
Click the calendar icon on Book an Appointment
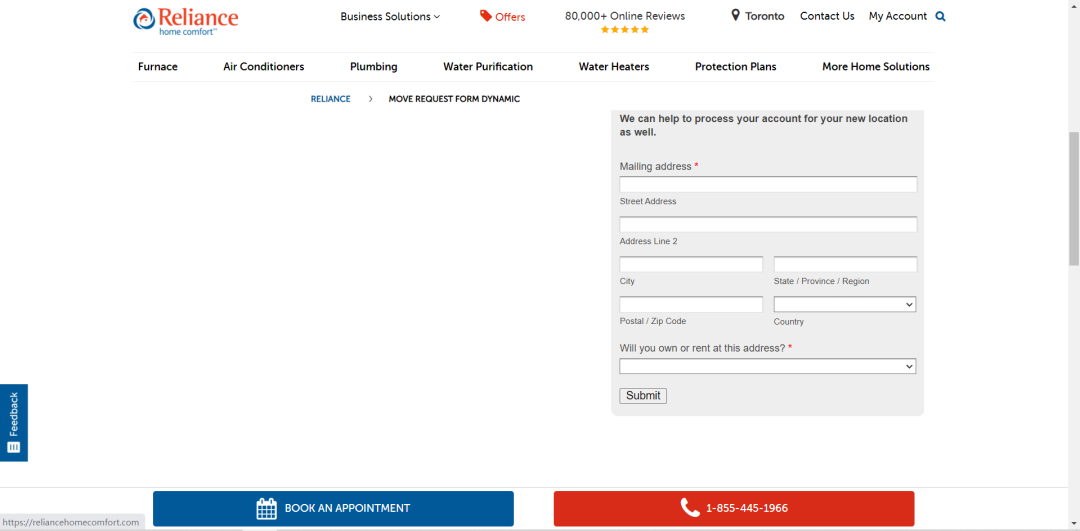pos(267,508)
